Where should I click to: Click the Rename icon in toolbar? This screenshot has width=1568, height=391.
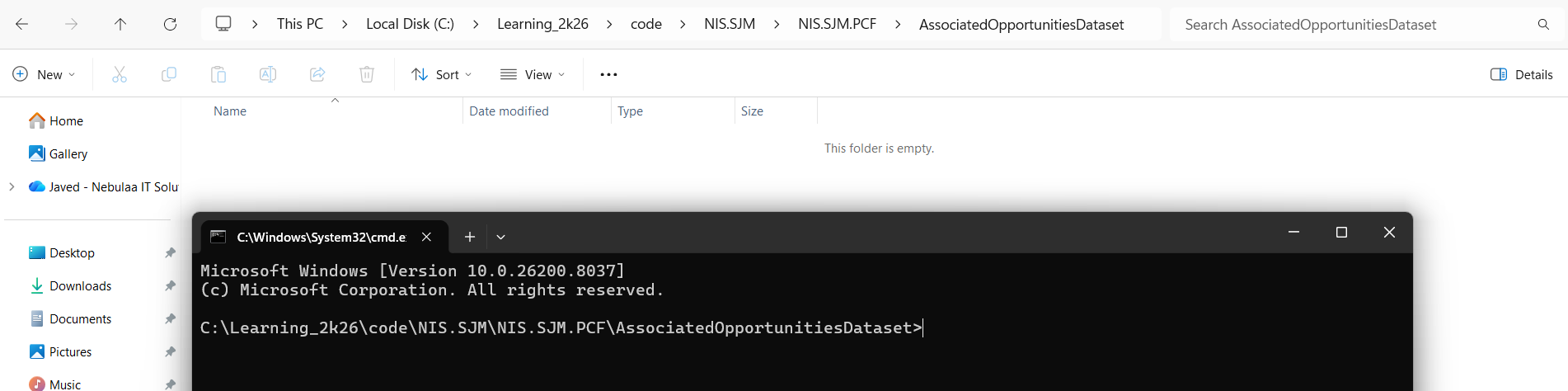268,74
